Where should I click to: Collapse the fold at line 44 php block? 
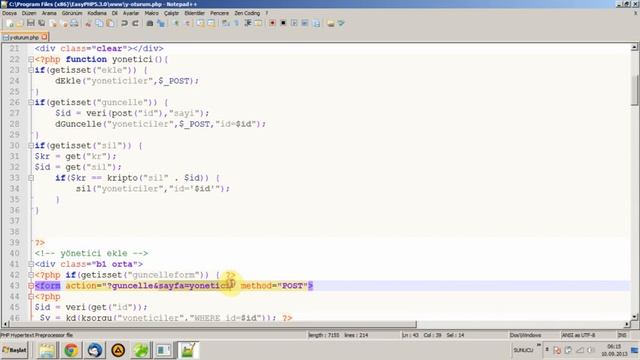pos(31,297)
